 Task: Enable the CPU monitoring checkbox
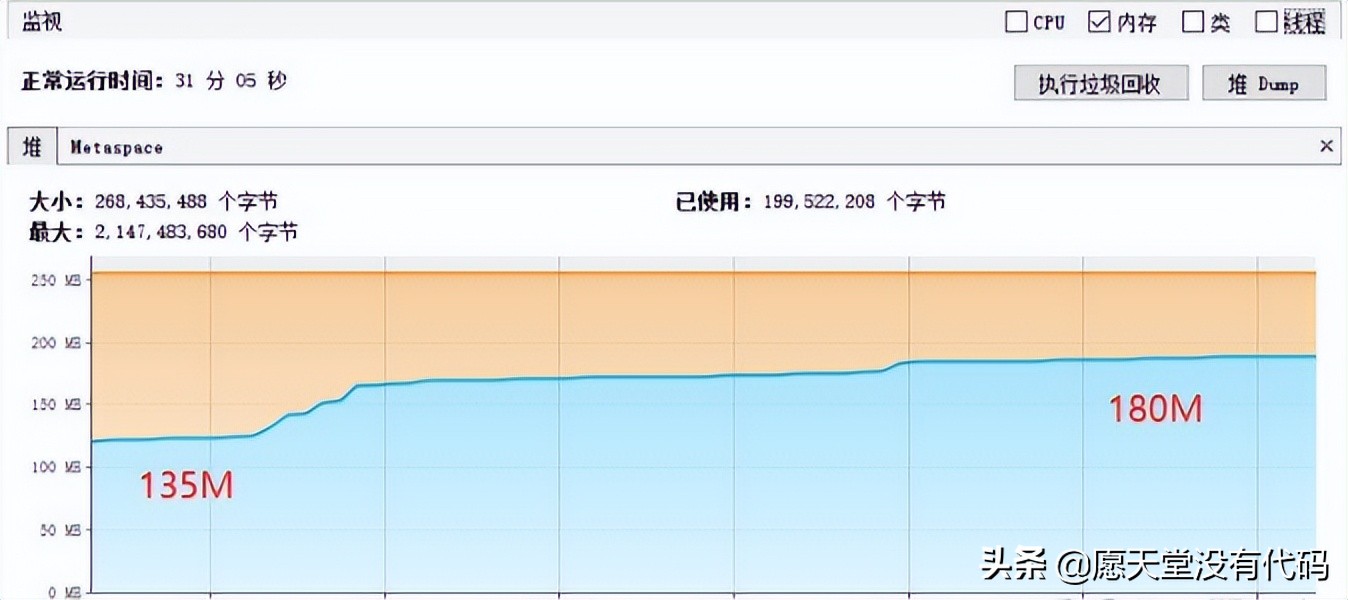pos(1016,21)
